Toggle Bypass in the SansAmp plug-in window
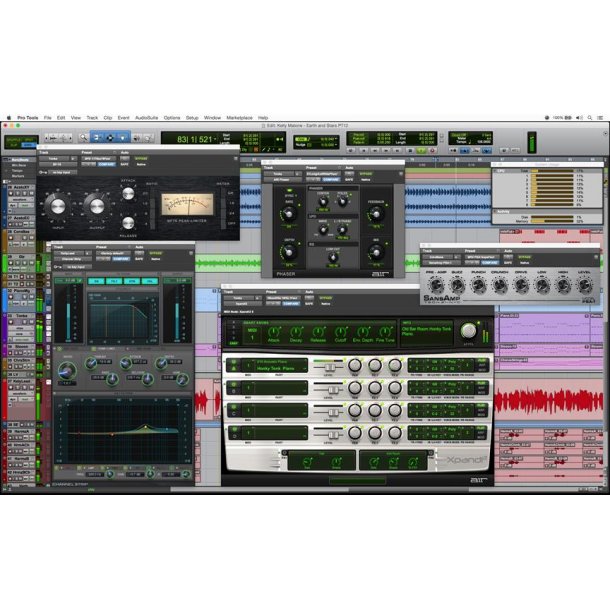The image size is (610, 610). coord(524,257)
